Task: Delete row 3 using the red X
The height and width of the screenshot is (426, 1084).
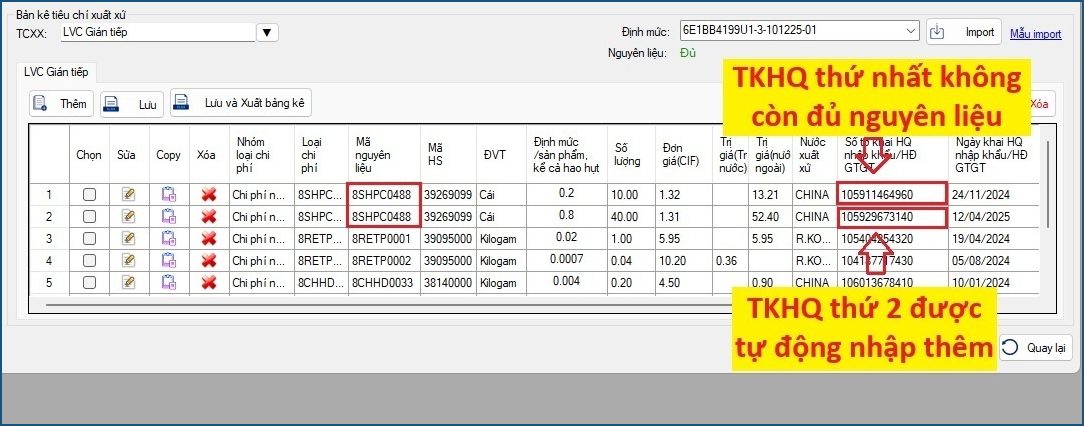Action: [208, 239]
